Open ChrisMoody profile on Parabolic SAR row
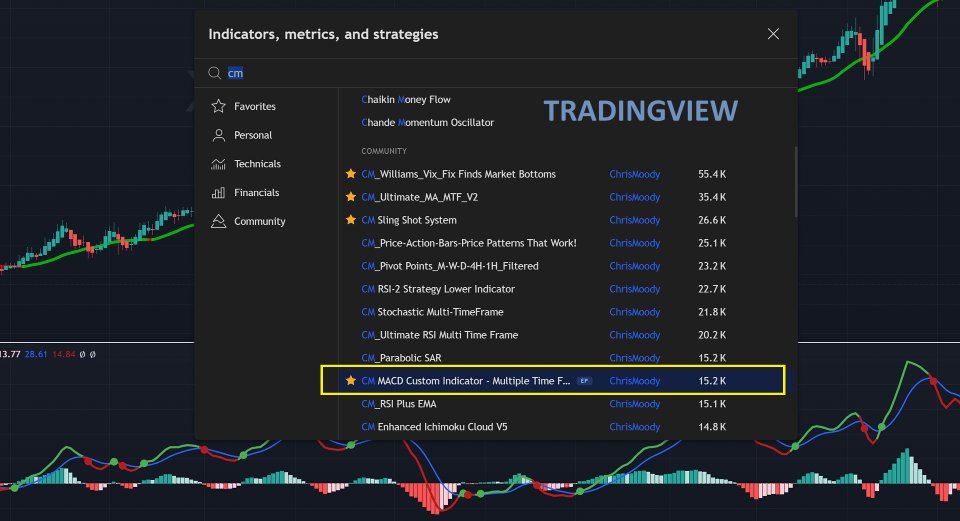 point(634,358)
